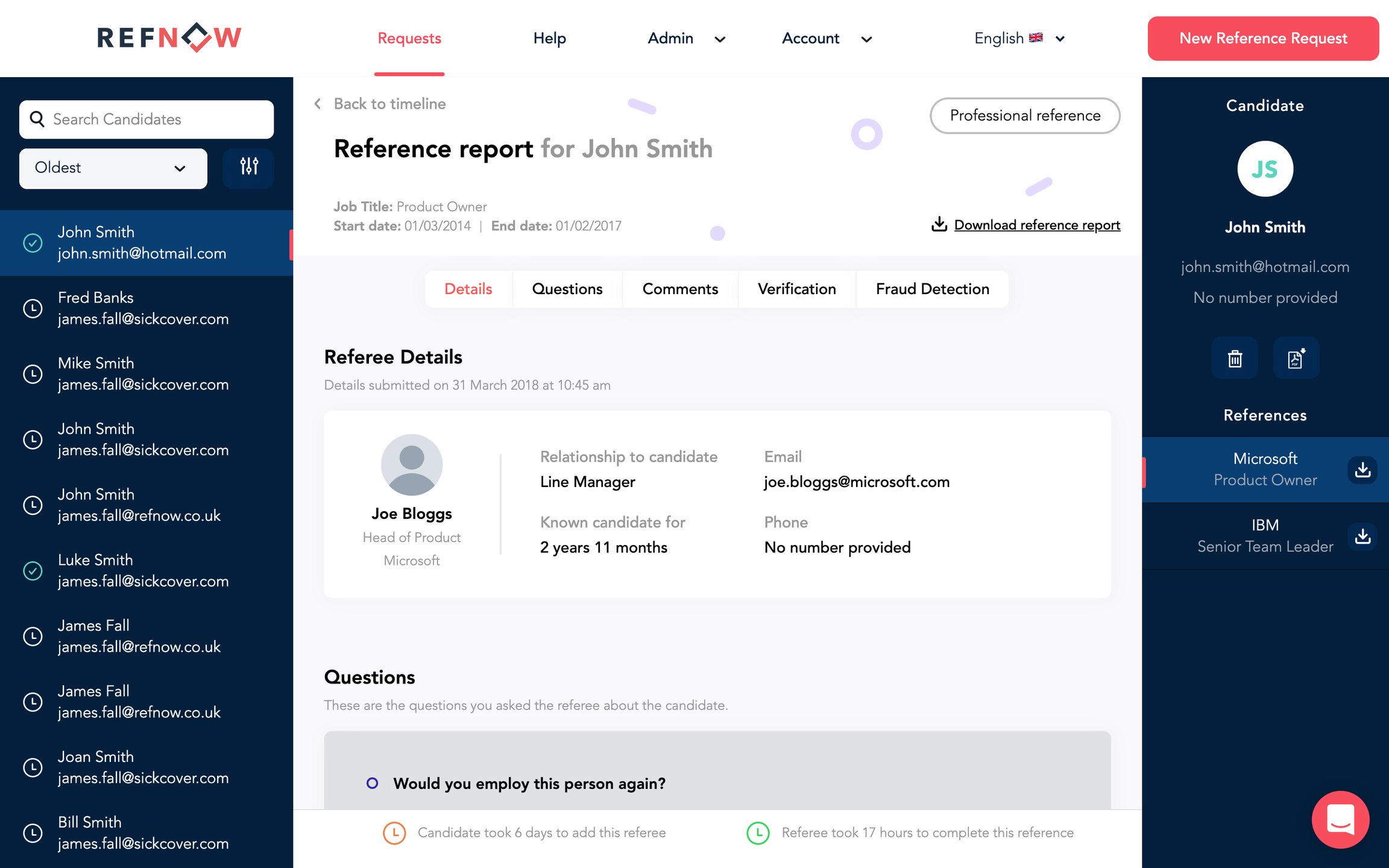Click the delete candidate trash icon

(x=1235, y=359)
